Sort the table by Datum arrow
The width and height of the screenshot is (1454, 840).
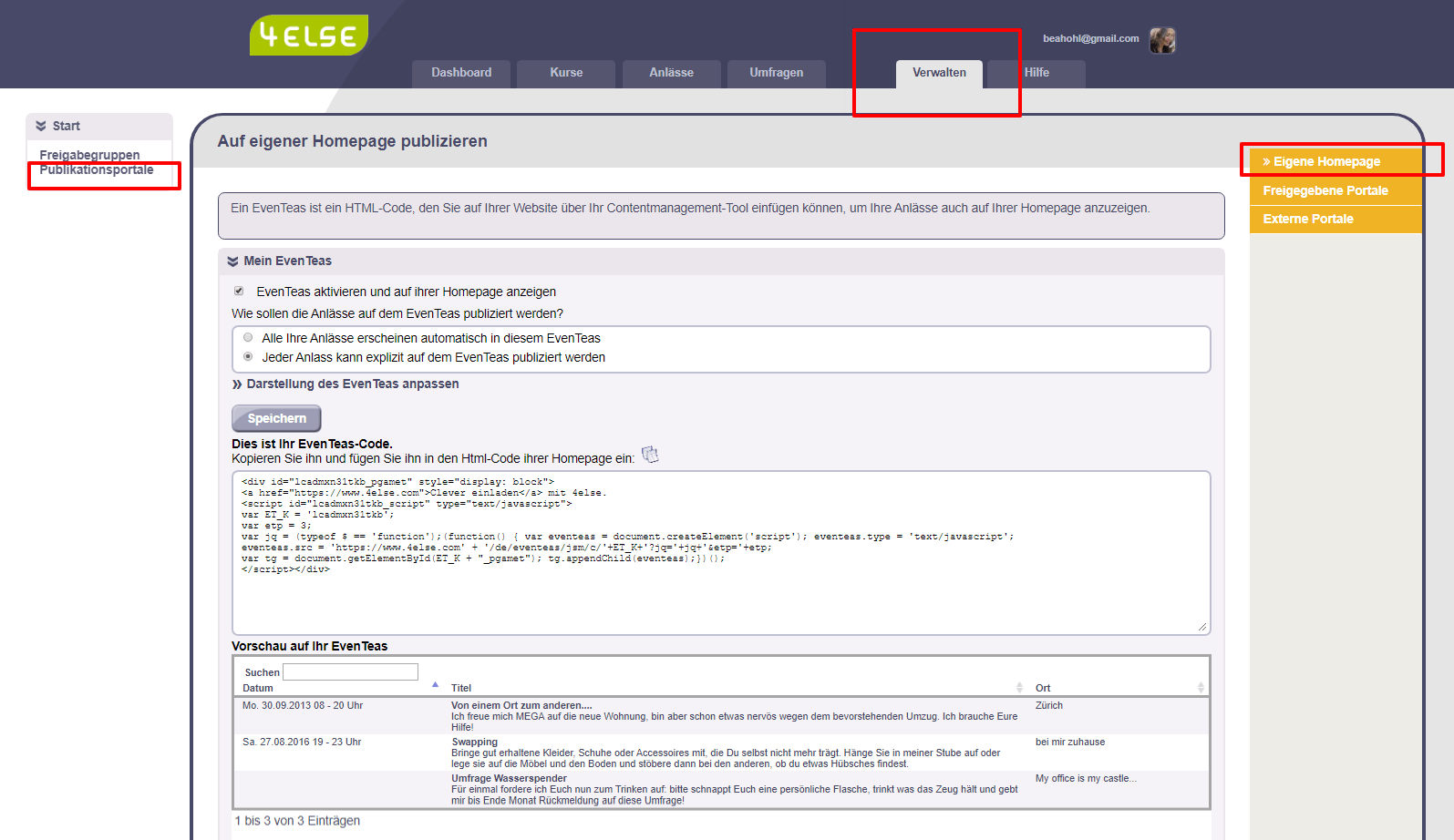pyautogui.click(x=436, y=684)
